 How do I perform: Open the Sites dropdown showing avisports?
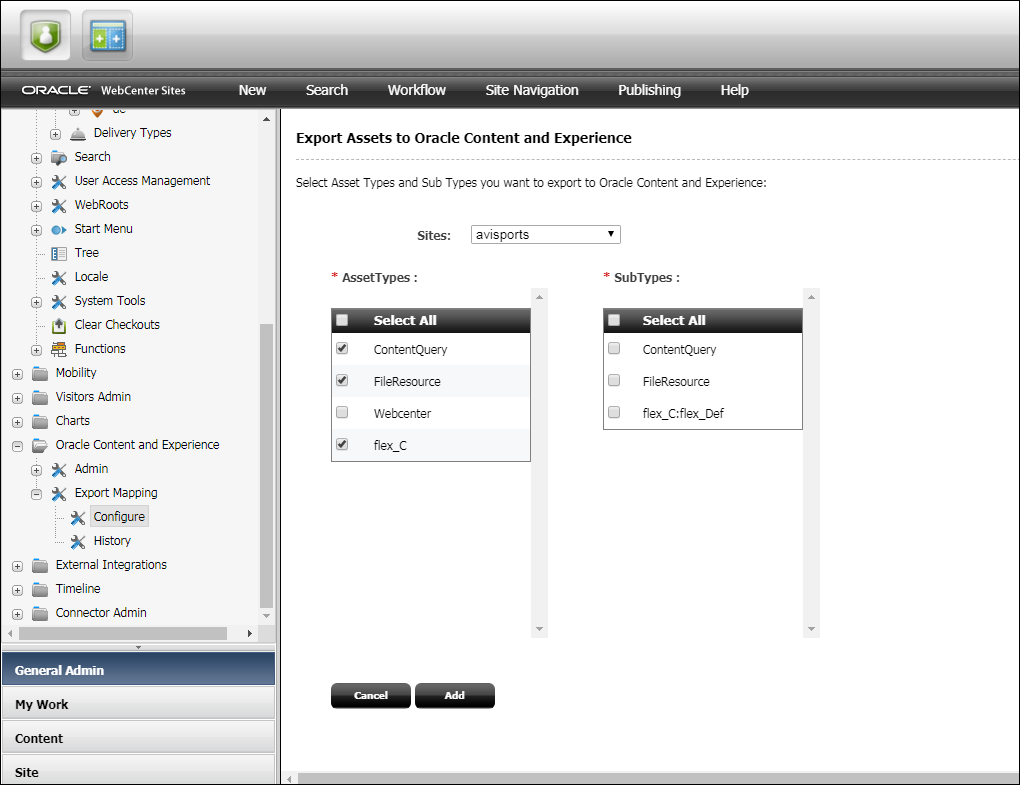(x=545, y=234)
